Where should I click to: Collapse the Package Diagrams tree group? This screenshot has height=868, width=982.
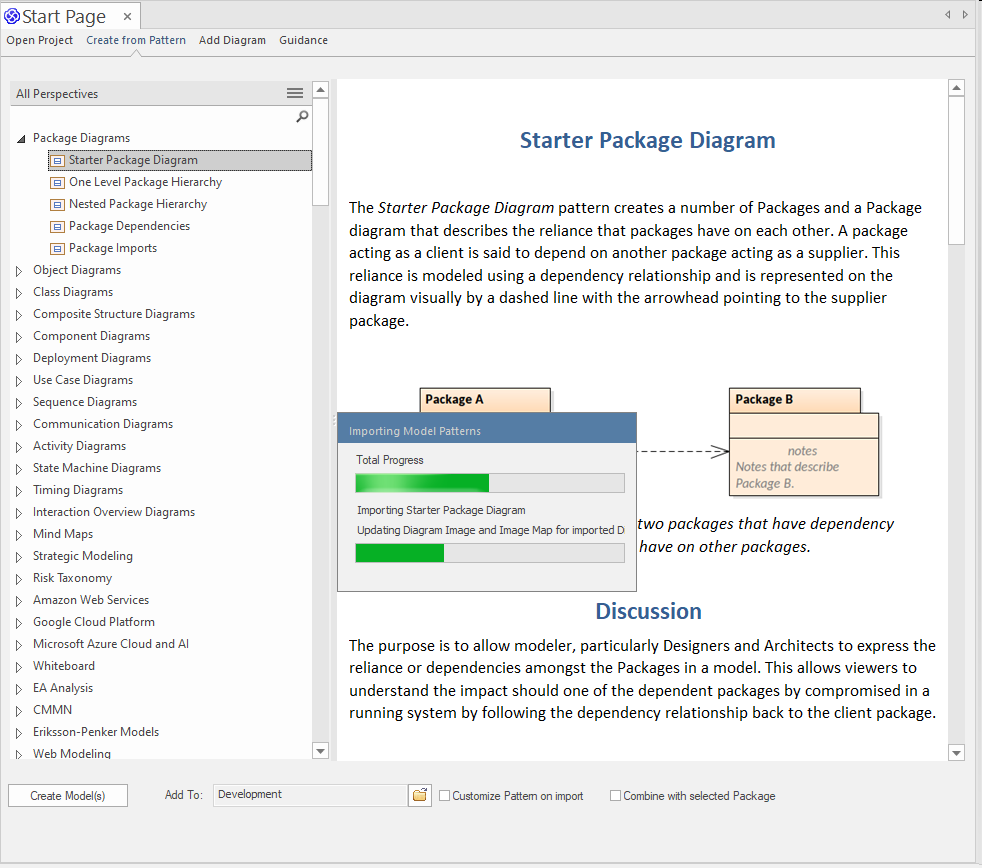point(20,139)
